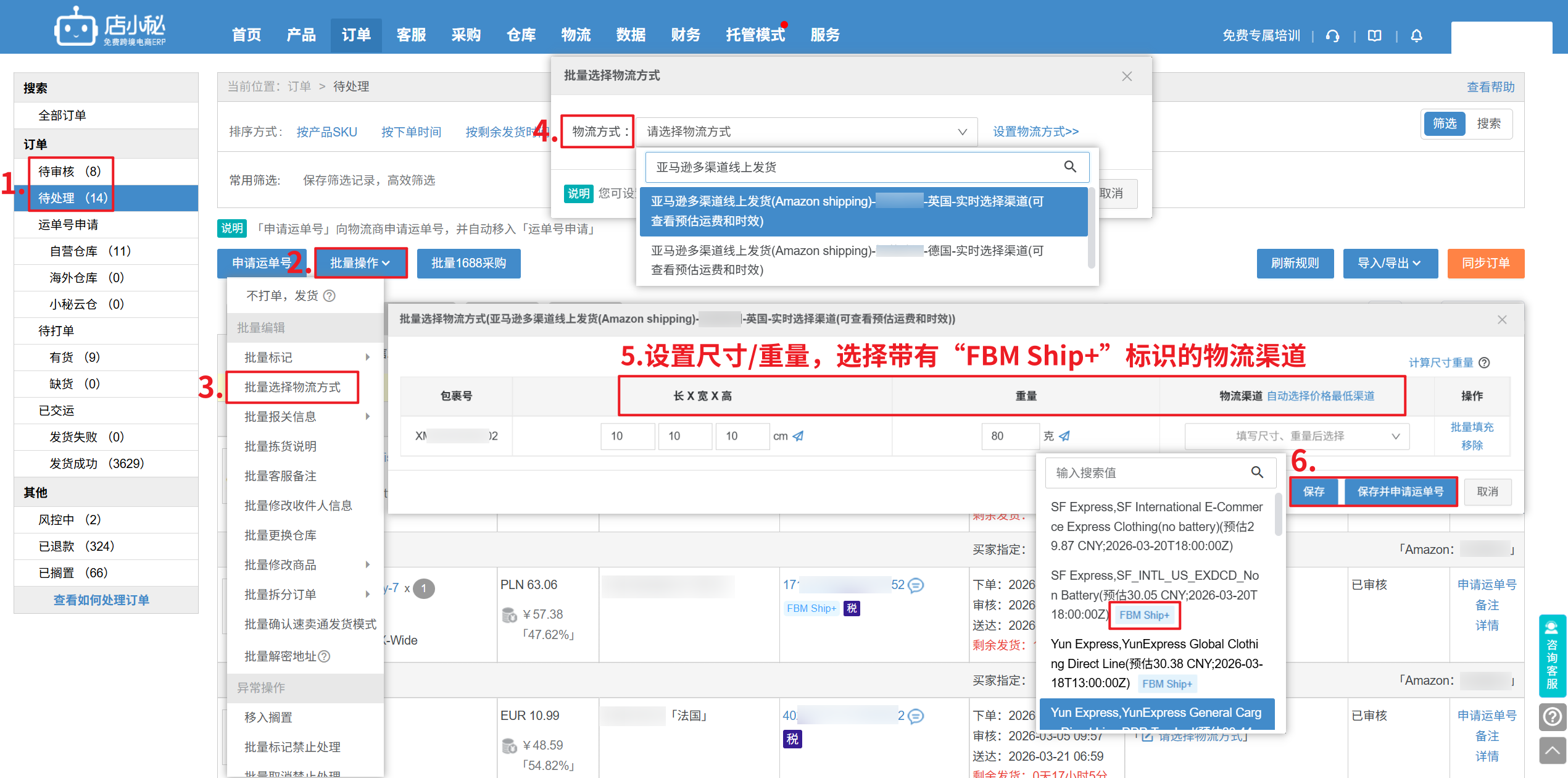
Task: Click the notification bell icon
Action: click(x=1416, y=36)
